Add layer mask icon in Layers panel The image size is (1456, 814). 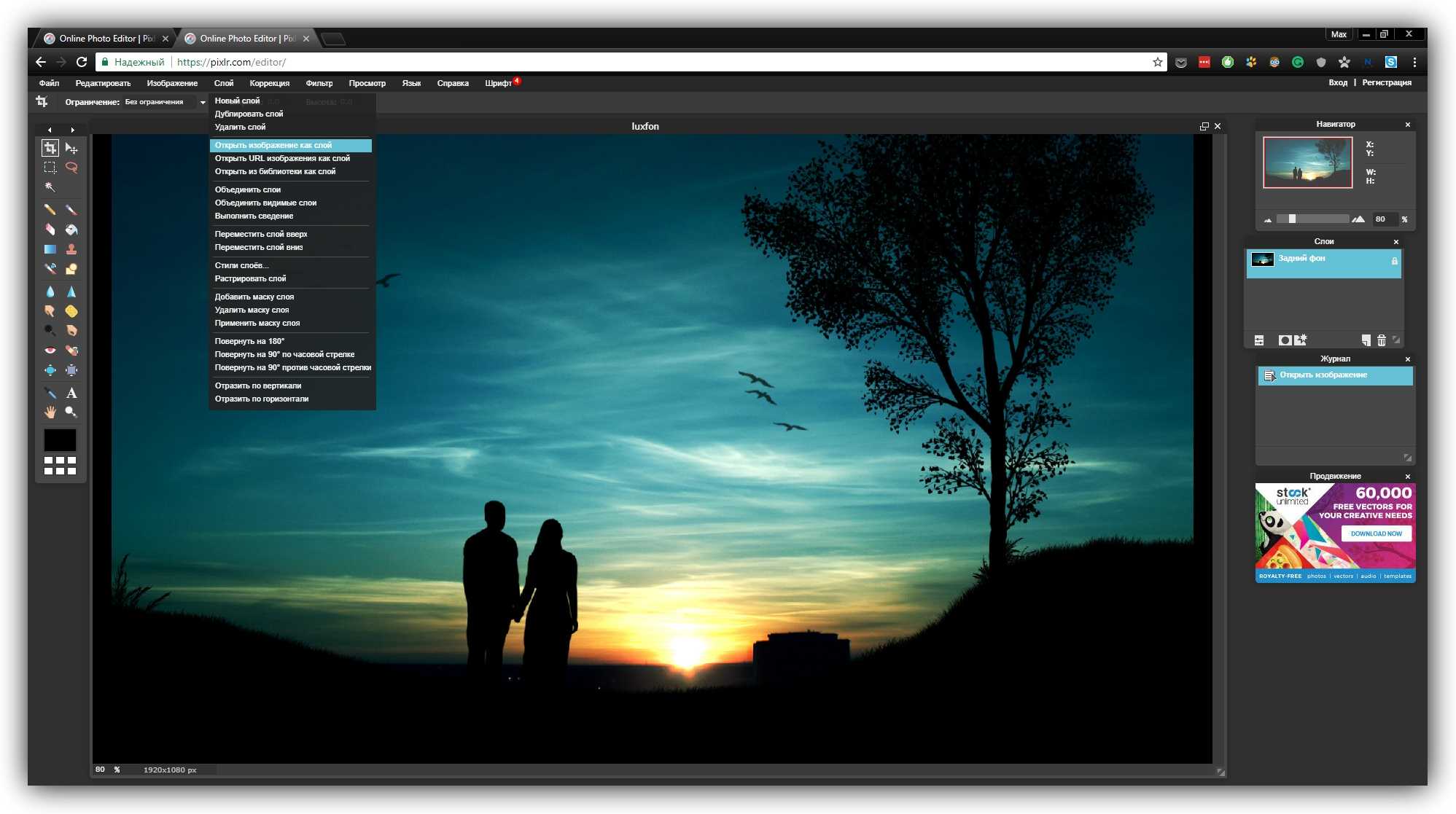point(1285,340)
